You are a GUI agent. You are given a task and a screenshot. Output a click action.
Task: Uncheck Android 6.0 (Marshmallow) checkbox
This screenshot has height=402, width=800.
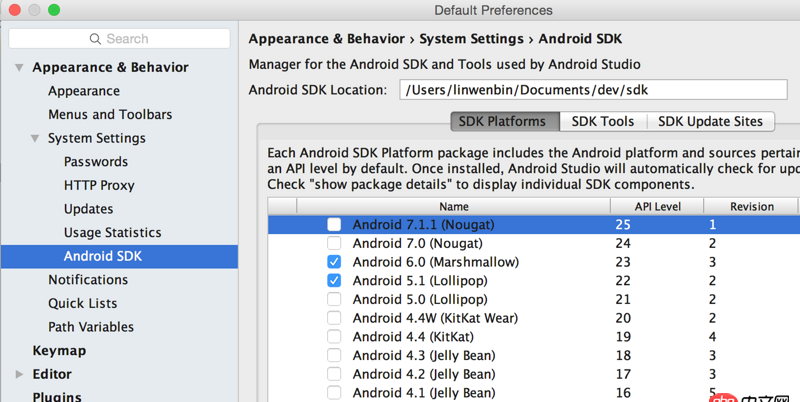tap(334, 262)
